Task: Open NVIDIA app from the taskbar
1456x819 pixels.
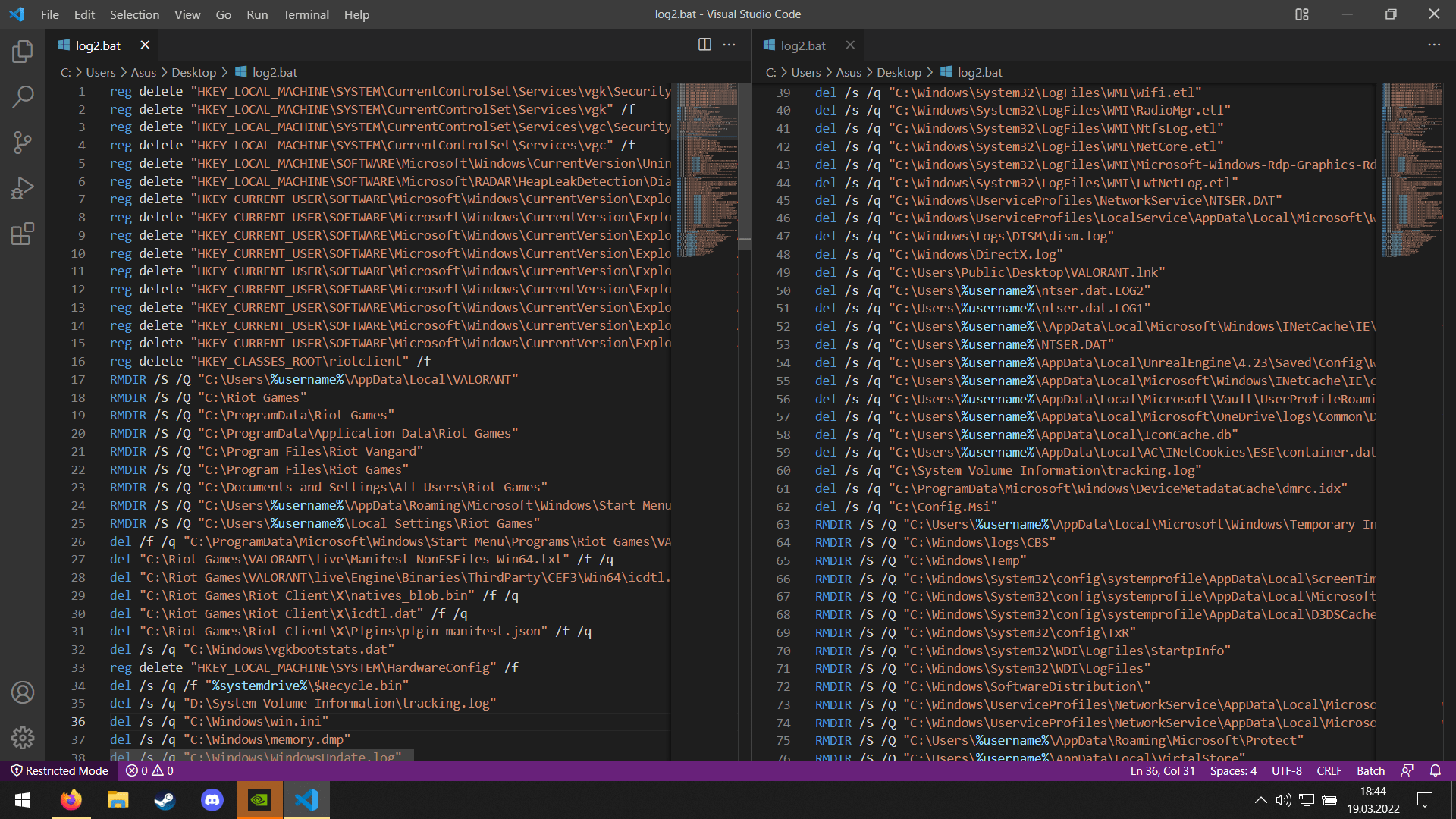Action: click(259, 800)
